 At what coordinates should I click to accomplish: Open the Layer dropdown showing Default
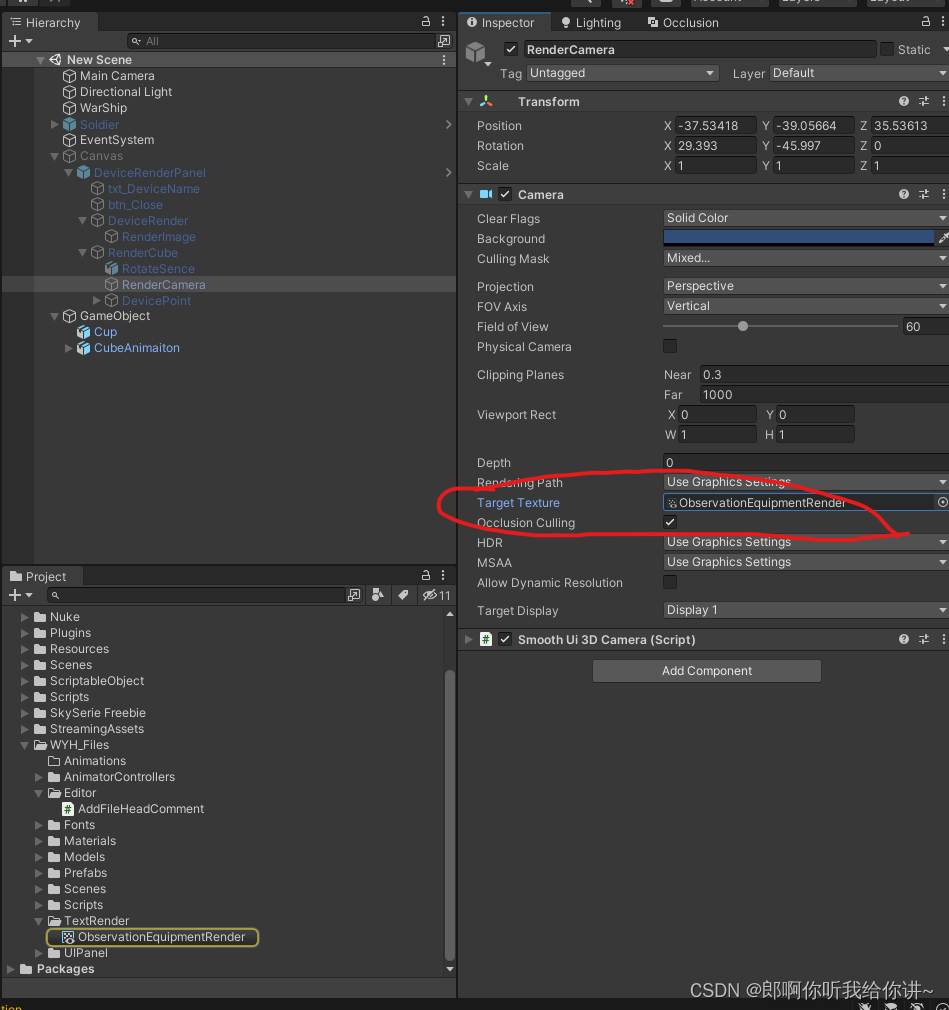pyautogui.click(x=859, y=73)
